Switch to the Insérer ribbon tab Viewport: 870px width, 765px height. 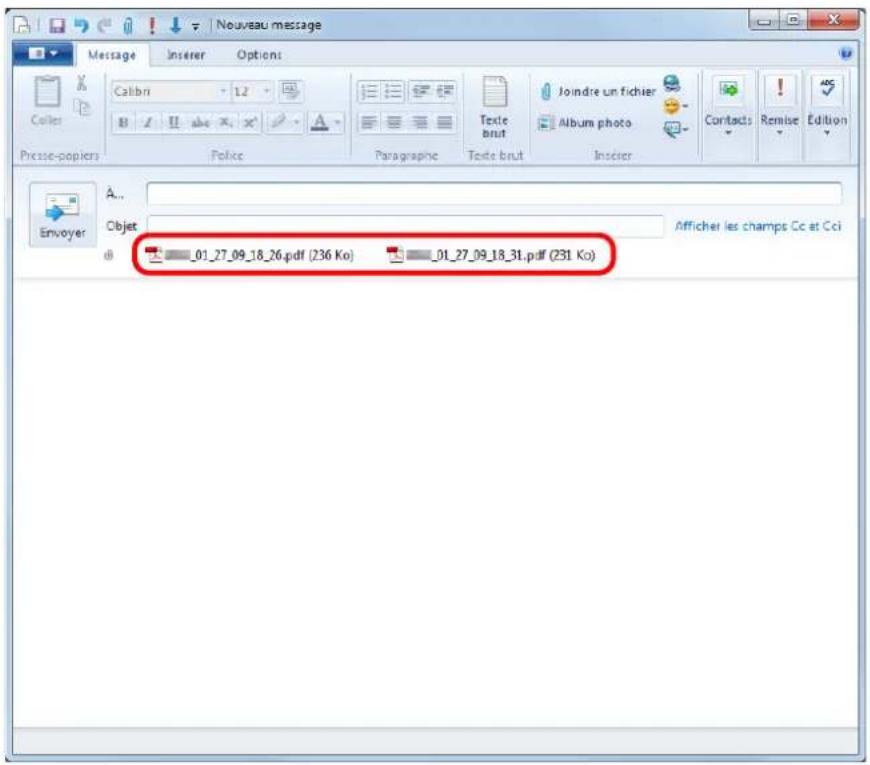(x=186, y=55)
